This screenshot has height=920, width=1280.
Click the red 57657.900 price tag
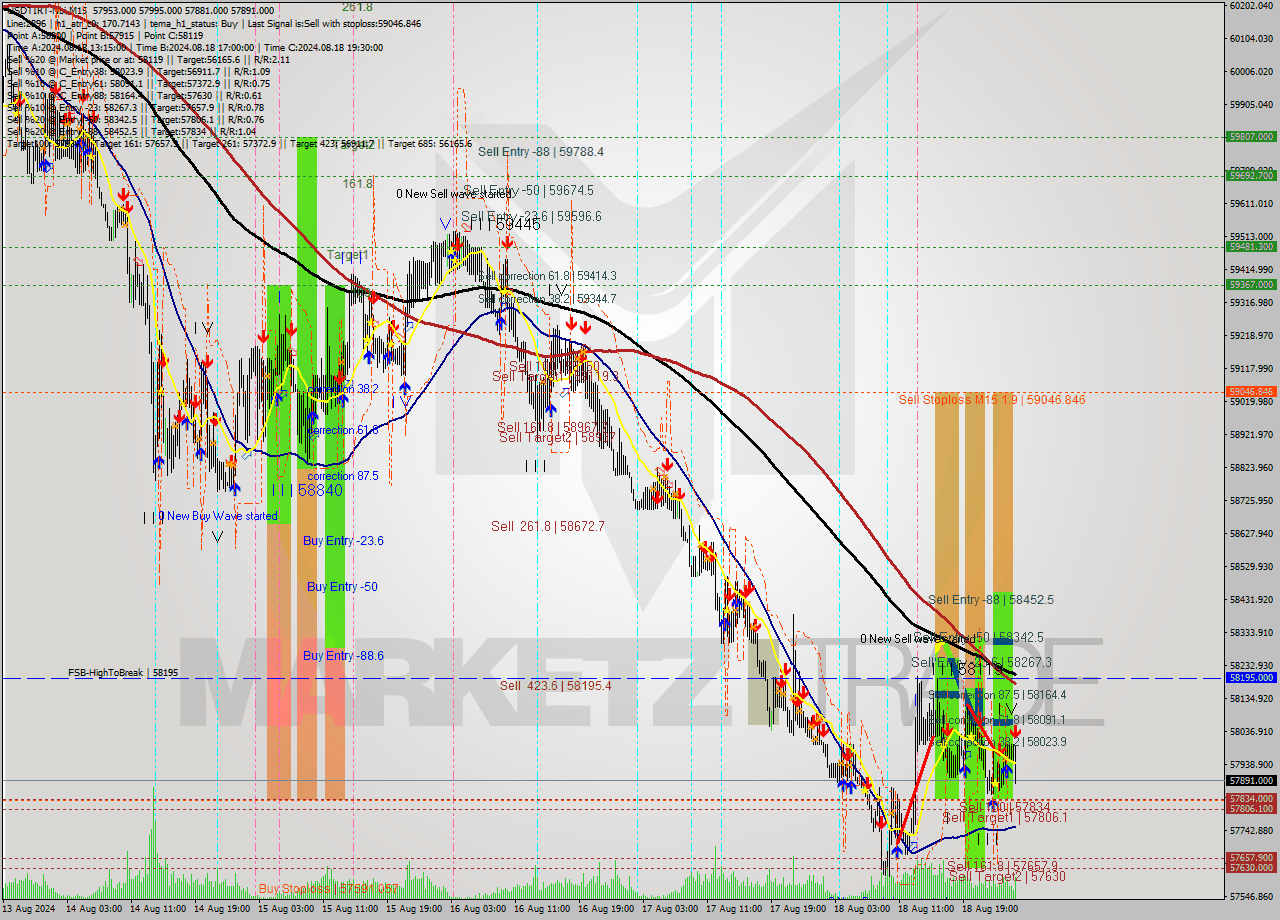tap(1251, 858)
